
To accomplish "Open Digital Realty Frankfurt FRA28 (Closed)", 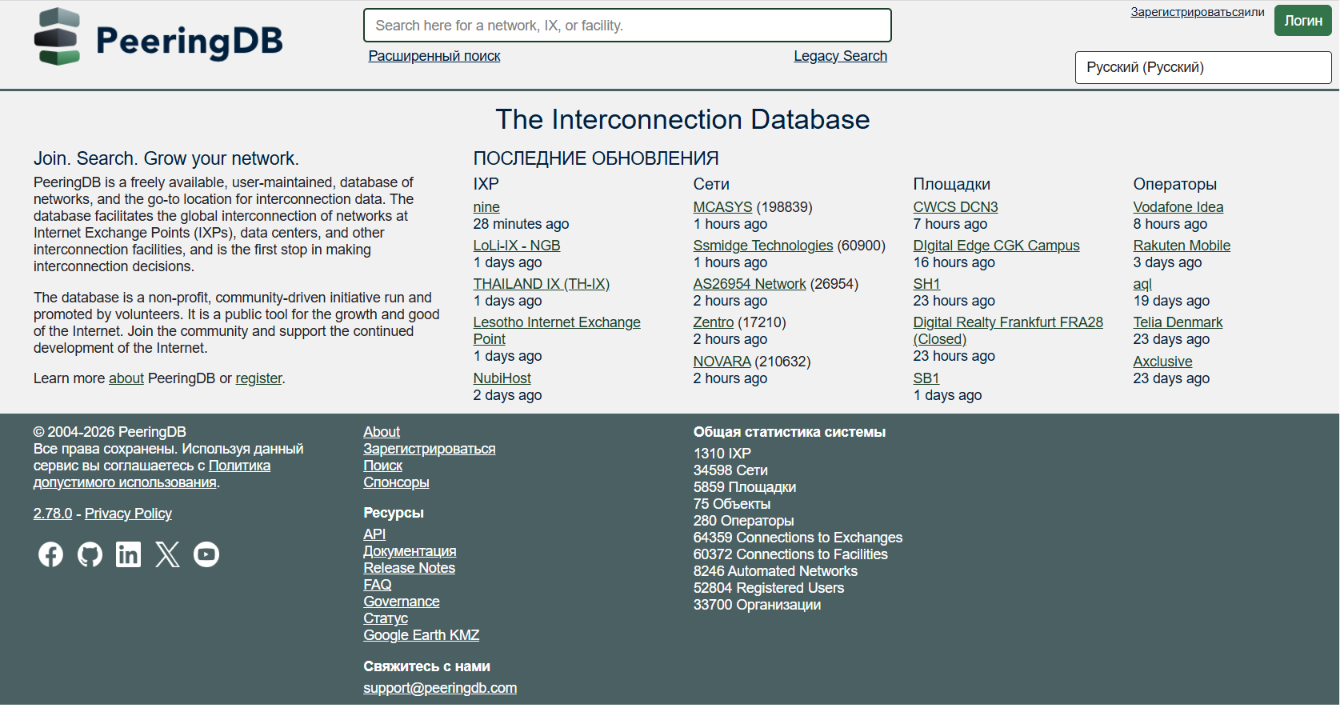I will 1008,331.
